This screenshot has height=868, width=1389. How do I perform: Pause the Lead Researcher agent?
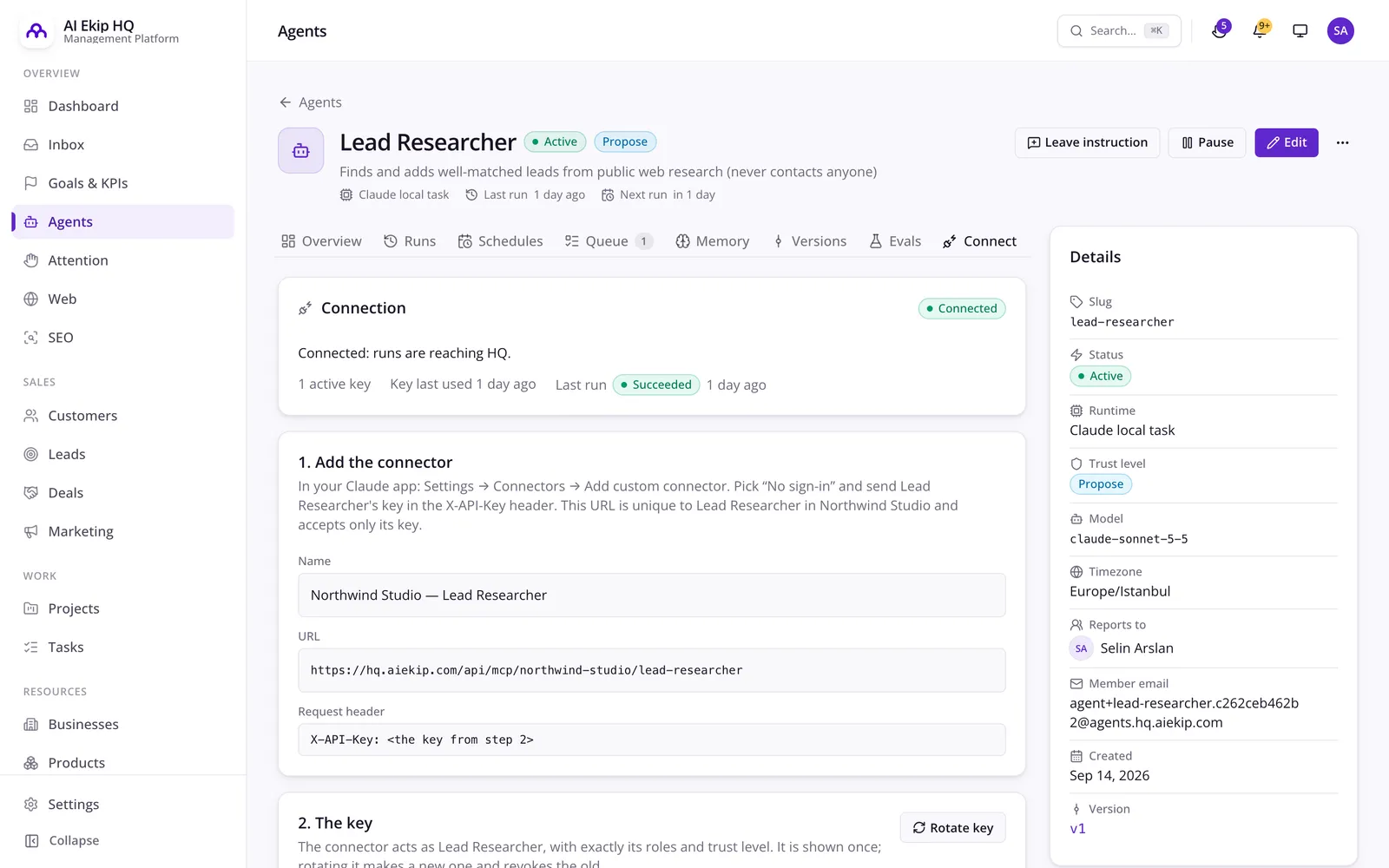1207,142
